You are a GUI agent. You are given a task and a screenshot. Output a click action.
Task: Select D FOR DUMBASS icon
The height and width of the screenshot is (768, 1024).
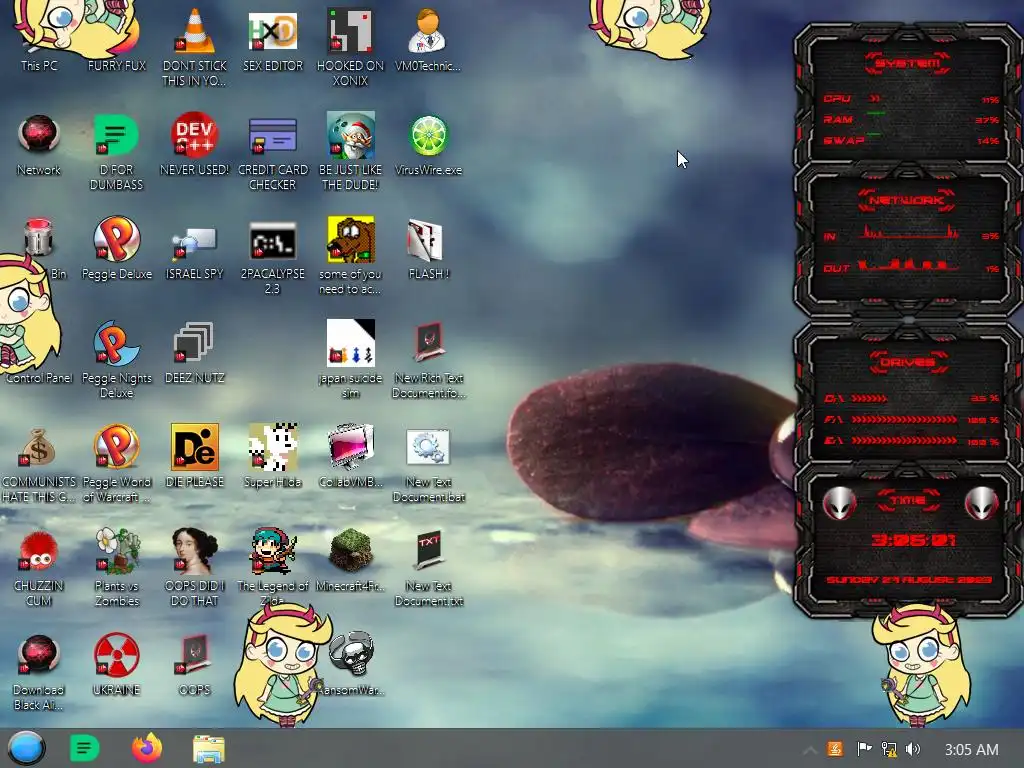[x=116, y=152]
